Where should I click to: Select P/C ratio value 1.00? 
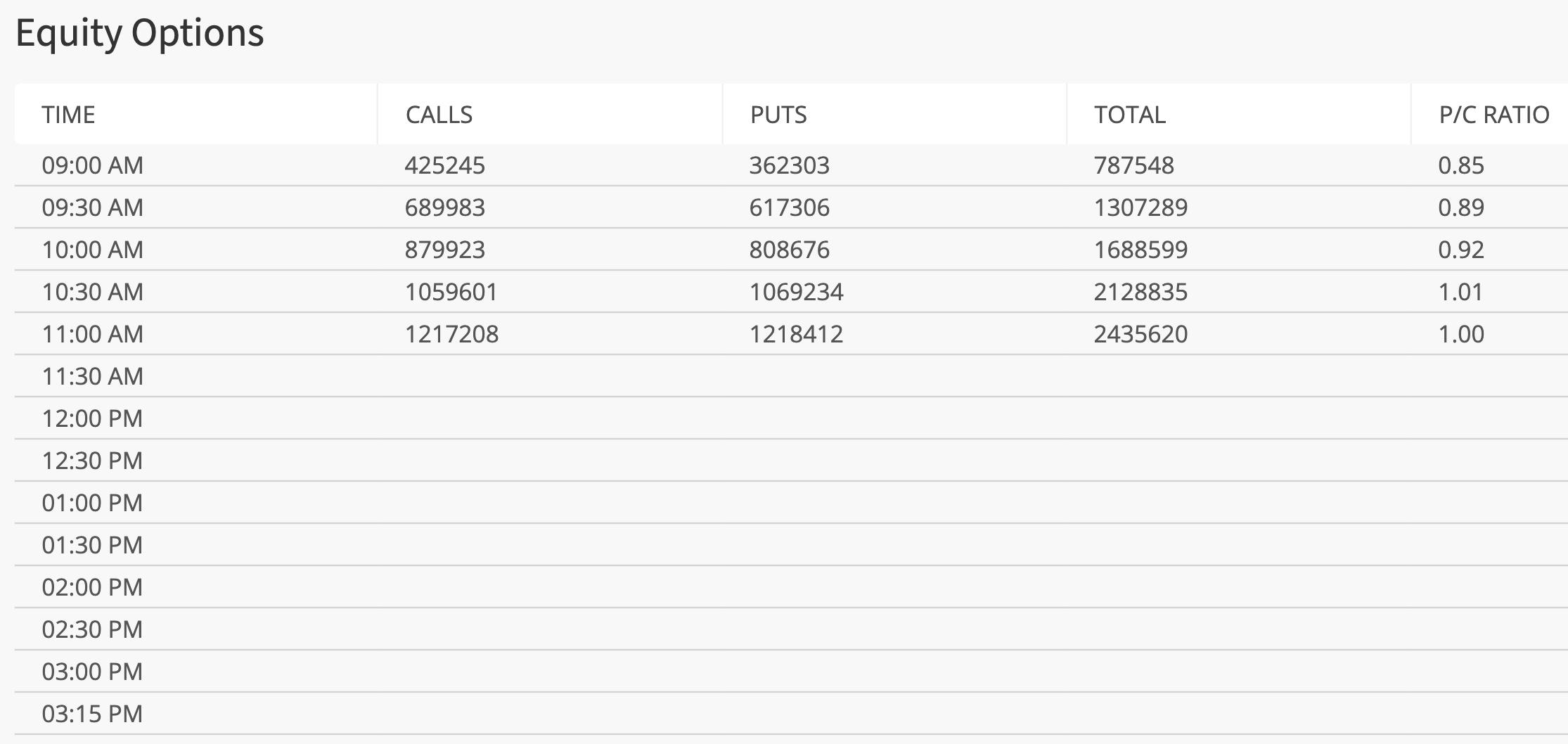(1461, 334)
